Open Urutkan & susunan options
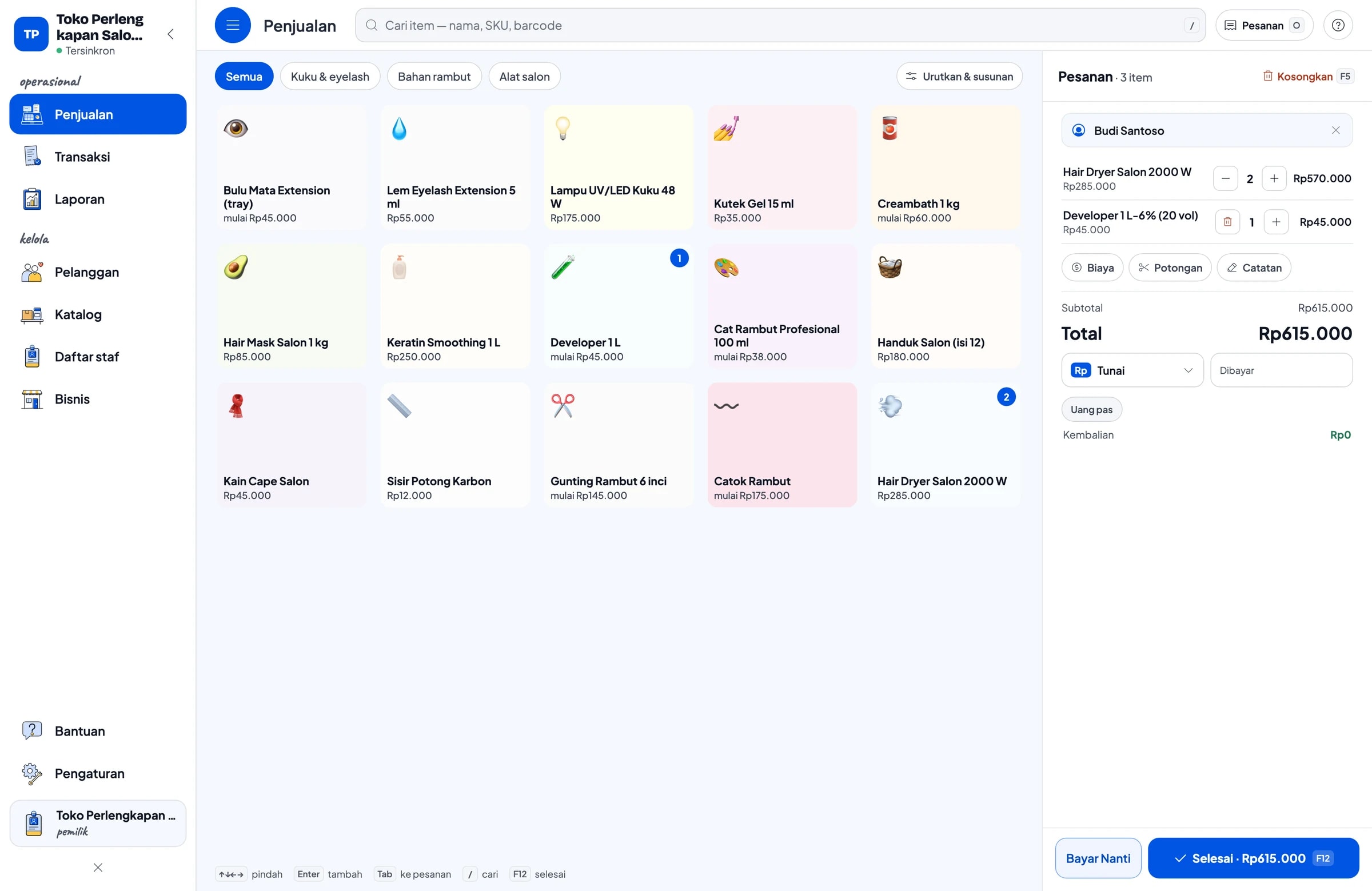Screen dimensions: 1372x891 pyautogui.click(x=959, y=77)
